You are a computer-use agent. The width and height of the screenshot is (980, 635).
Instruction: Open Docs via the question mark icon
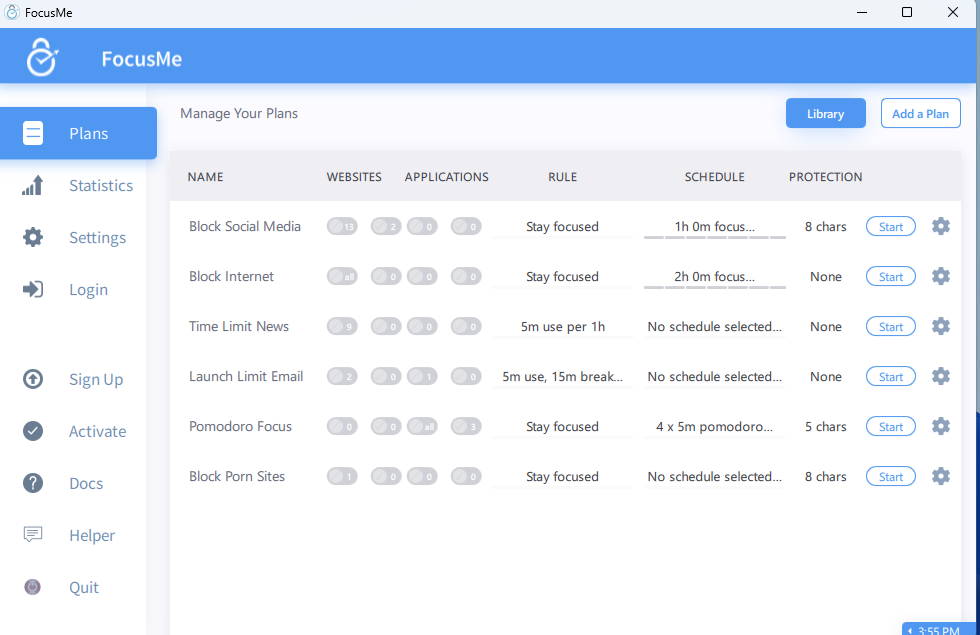pos(33,484)
